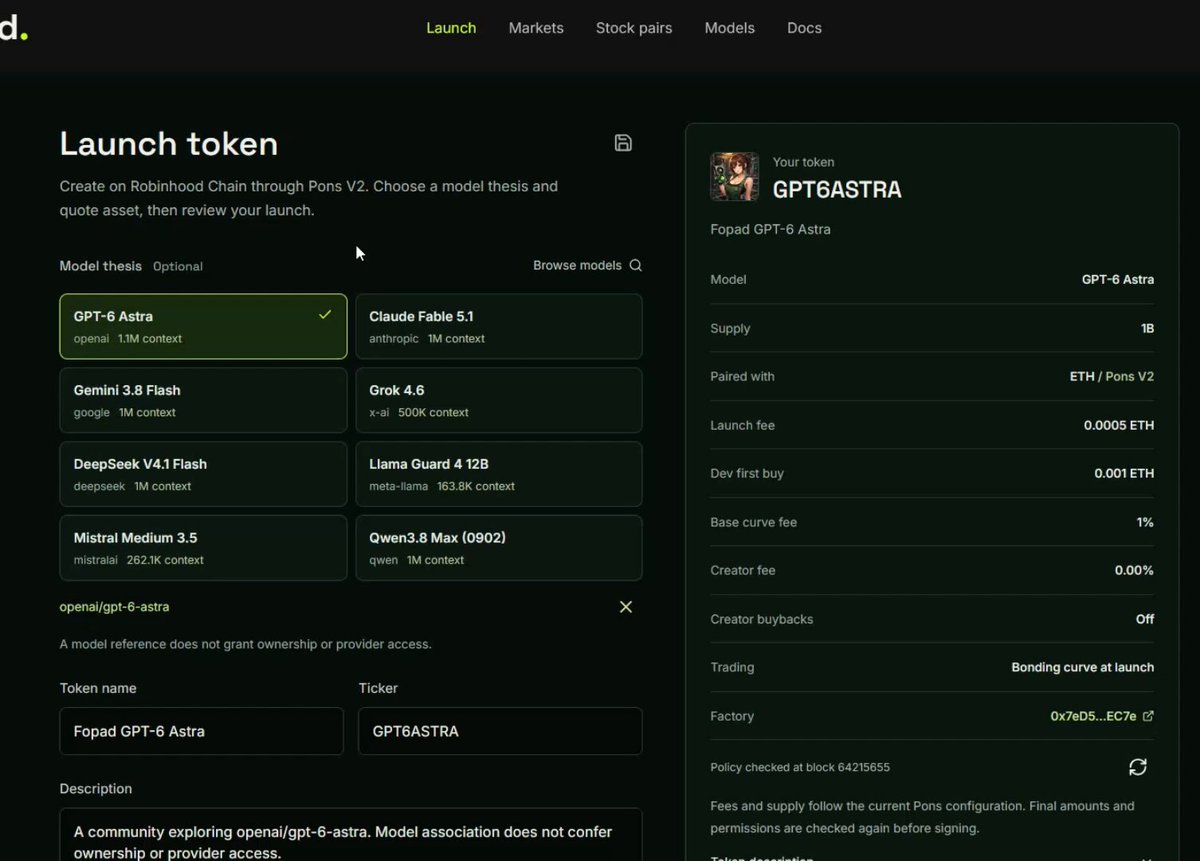The width and height of the screenshot is (1200, 861).
Task: Choose the Qwen3.8 Max (0902) model
Action: [499, 548]
